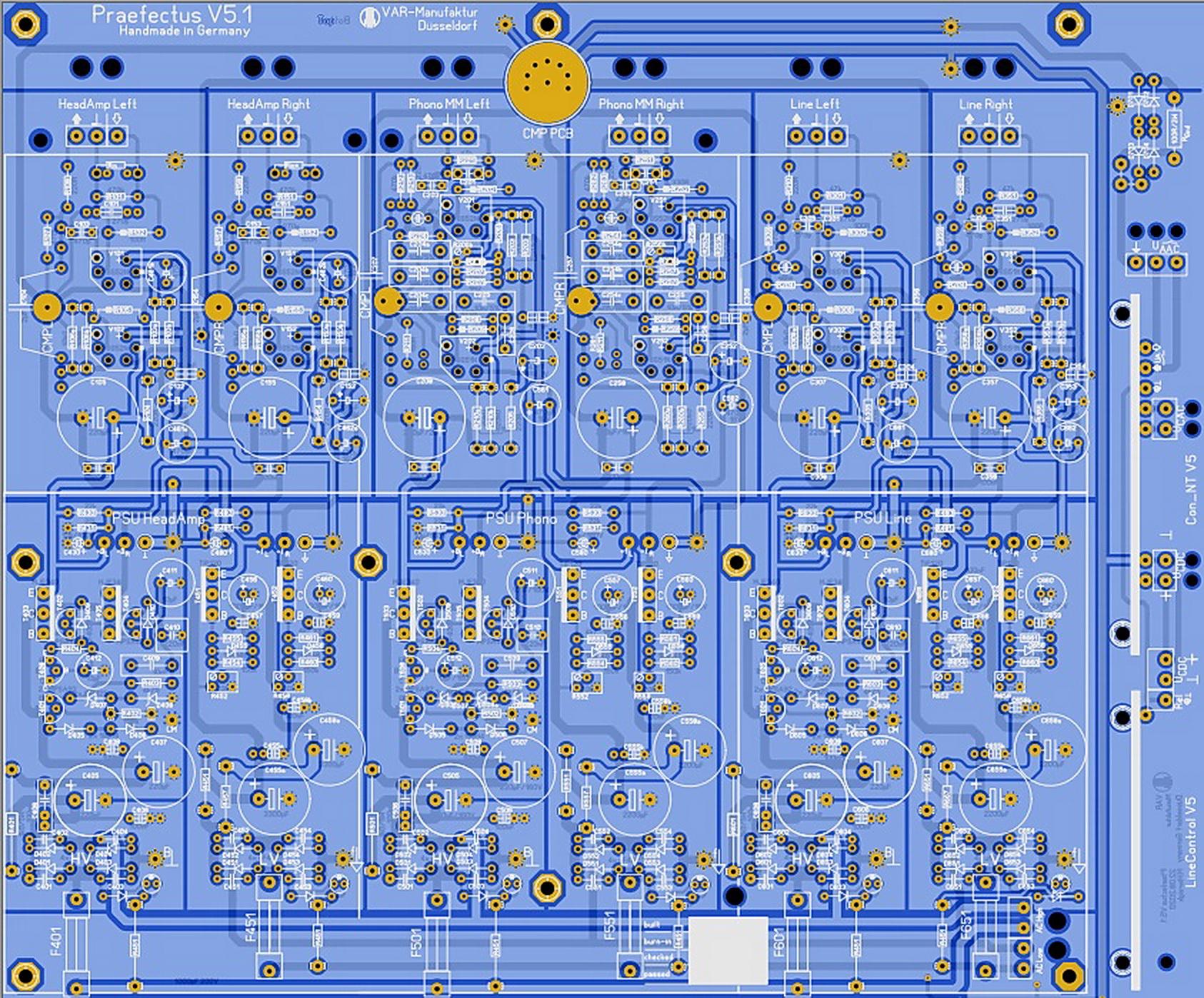Click the Phono MM Right label

[x=641, y=104]
